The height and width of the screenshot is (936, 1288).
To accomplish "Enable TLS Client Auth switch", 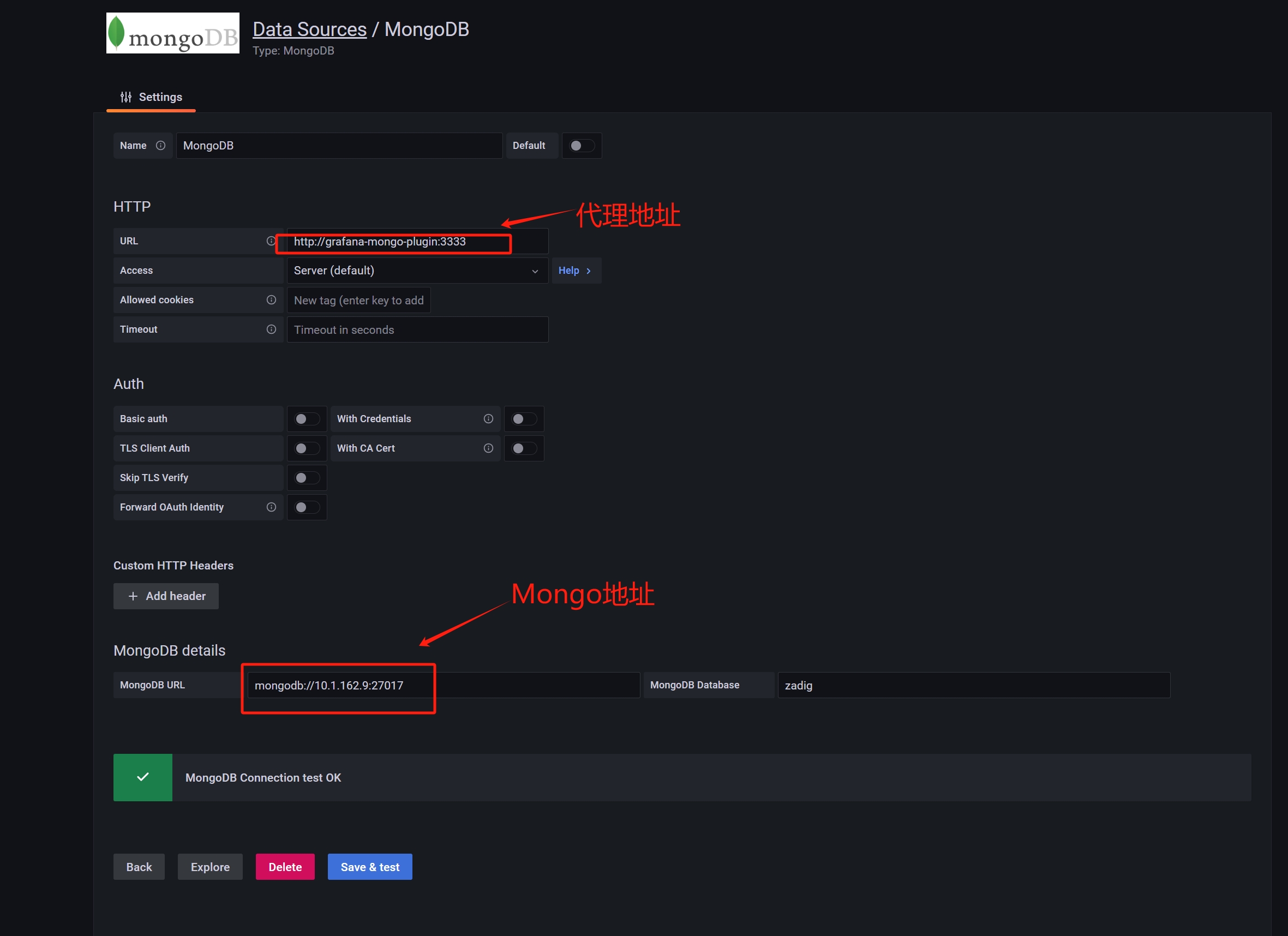I will click(307, 448).
